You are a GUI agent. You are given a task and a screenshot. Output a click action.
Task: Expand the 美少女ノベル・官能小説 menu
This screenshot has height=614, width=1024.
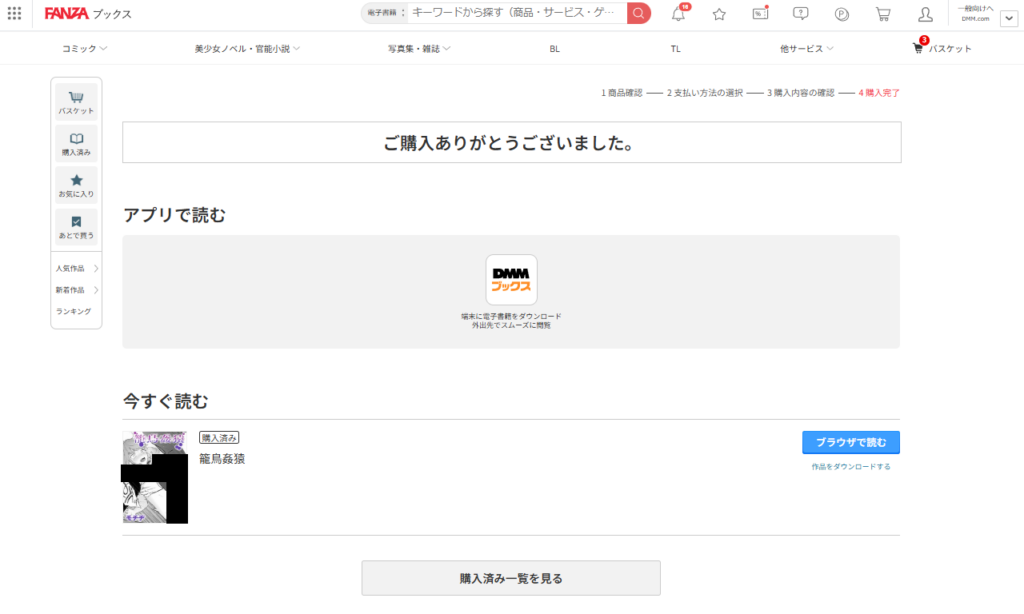pos(247,48)
